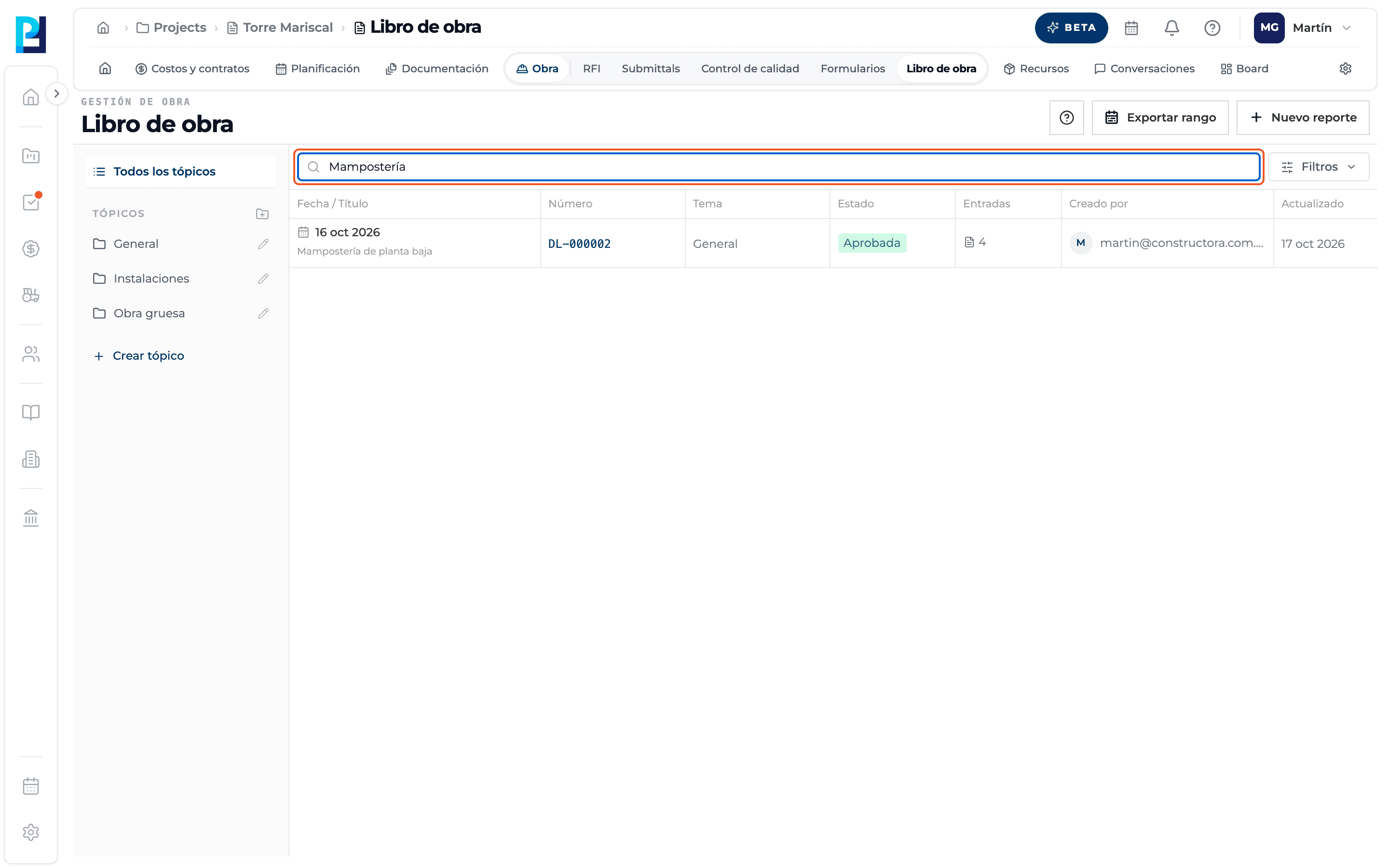Open the users icon in the sidebar
This screenshot has height=868, width=1389.
[x=31, y=354]
